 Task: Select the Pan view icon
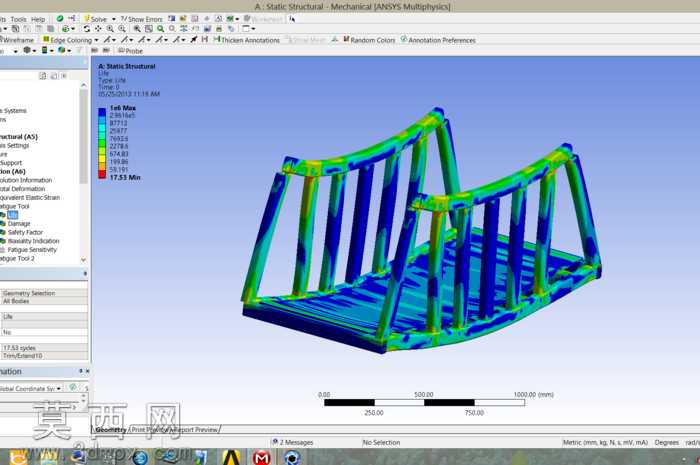point(98,29)
